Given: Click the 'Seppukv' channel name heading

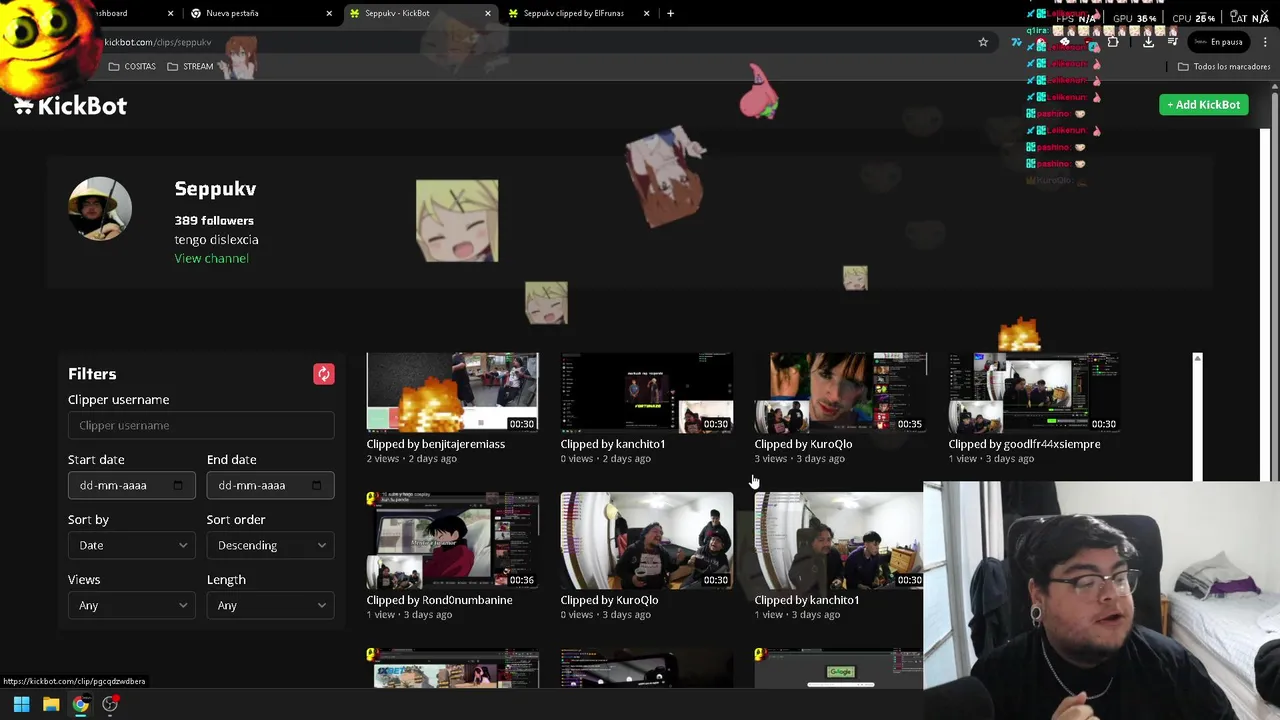Looking at the screenshot, I should pos(215,189).
